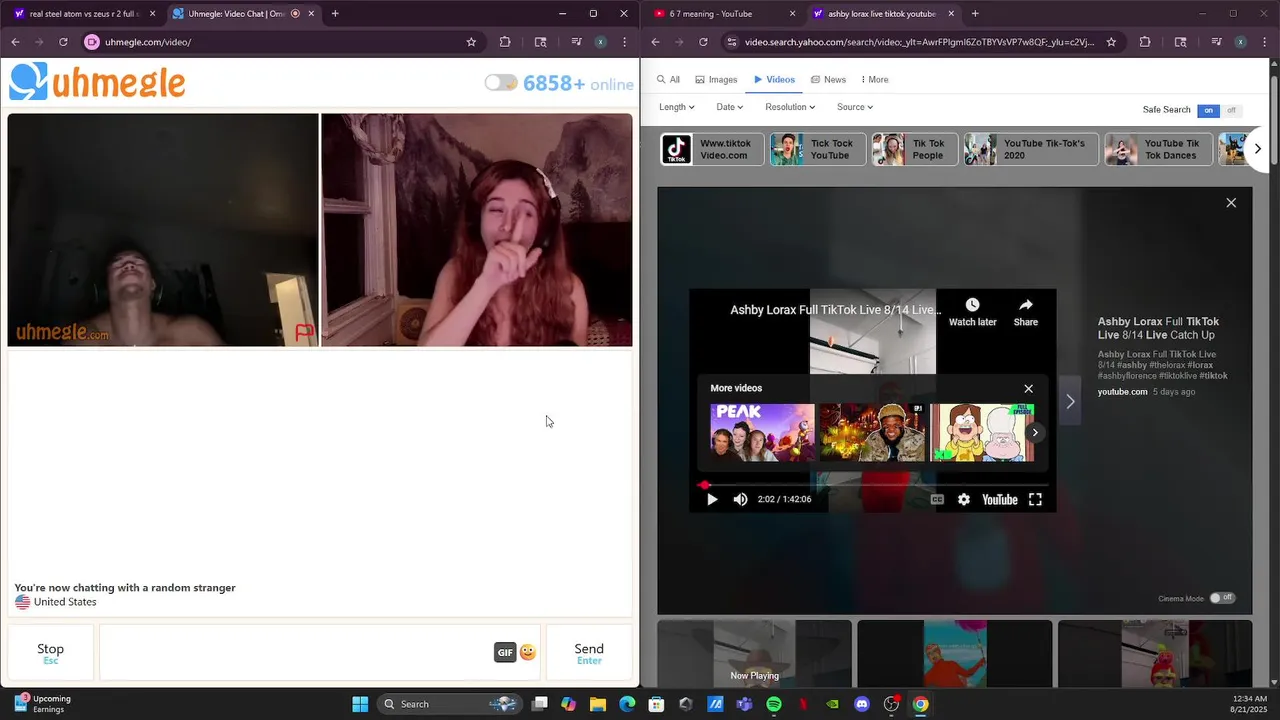The height and width of the screenshot is (720, 1280).
Task: Expand the Length filter dropdown
Action: (677, 107)
